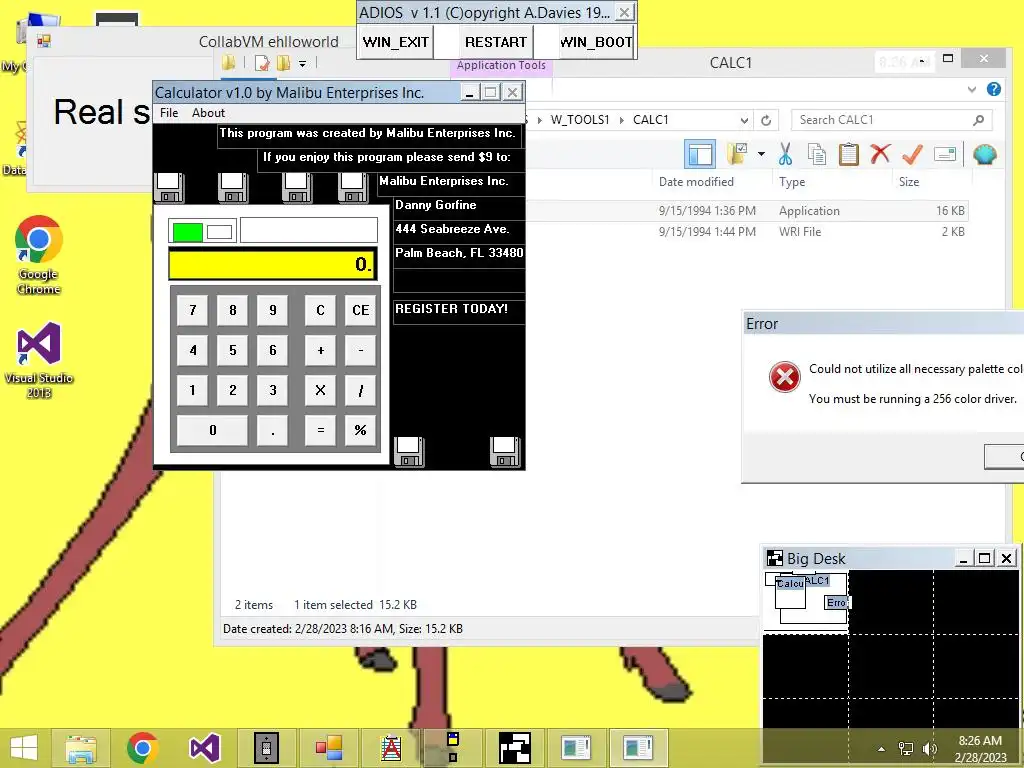
Task: Click the magnifier icon in Search CALC1 box
Action: click(978, 120)
